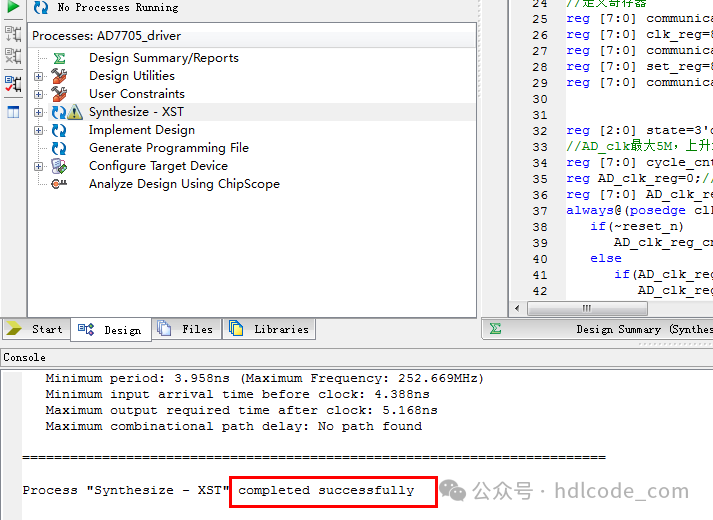Screen dimensions: 713x520
Task: Click the green run process arrow icon
Action: pyautogui.click(x=13, y=6)
